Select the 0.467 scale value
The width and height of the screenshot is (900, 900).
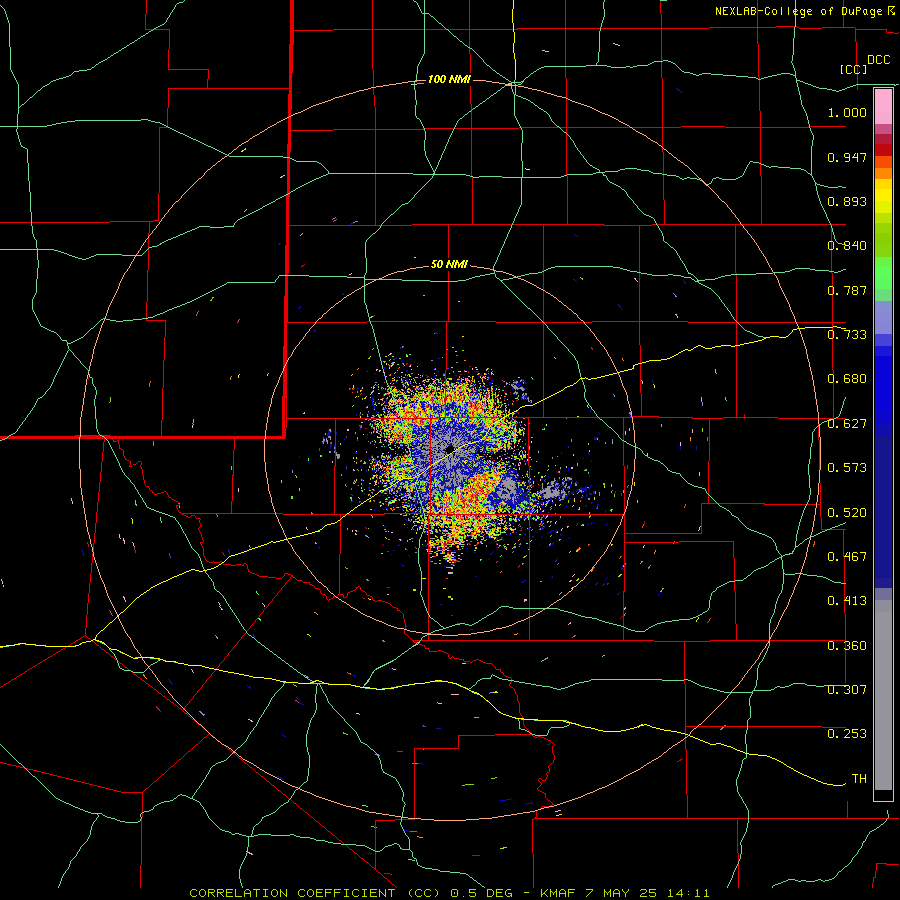847,557
